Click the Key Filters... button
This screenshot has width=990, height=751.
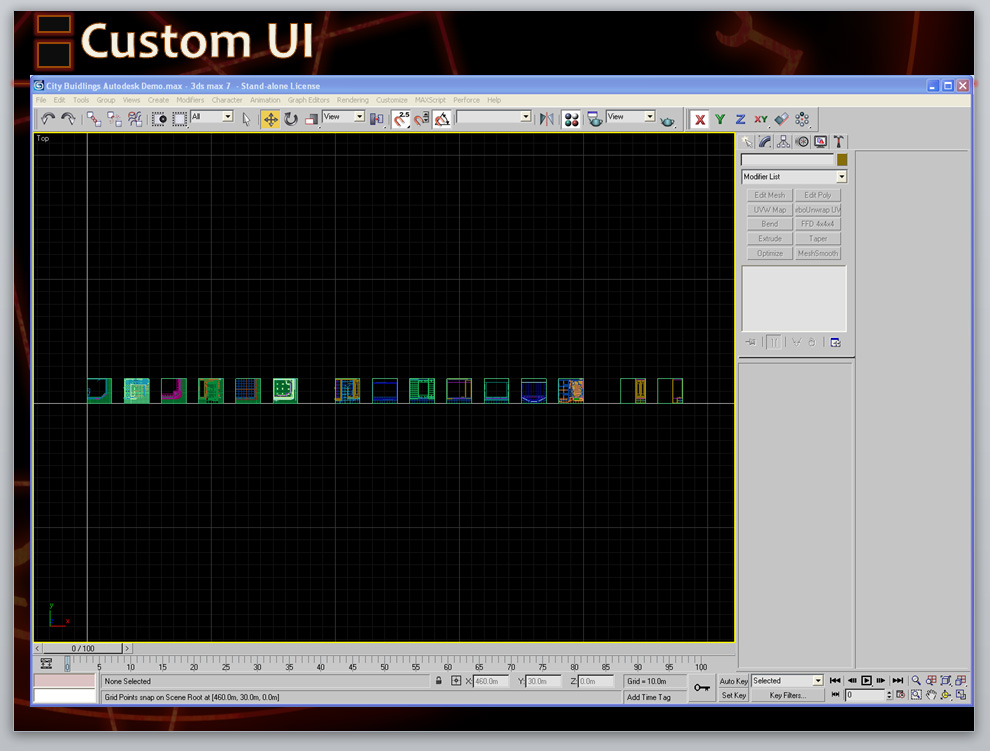[787, 695]
